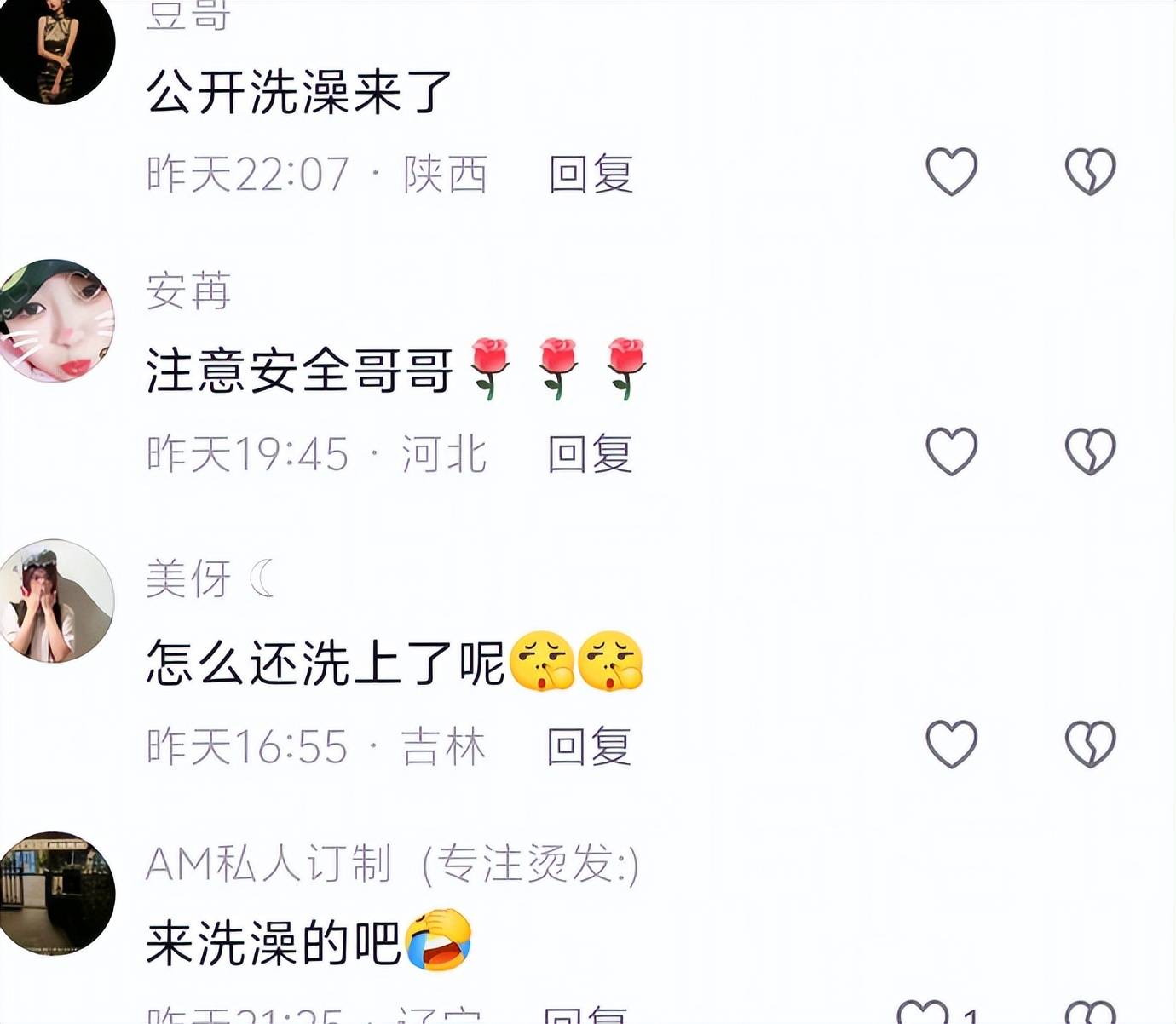Dislike the 来洗澡的吧 comment
The width and height of the screenshot is (1176, 1024).
[x=1090, y=1012]
